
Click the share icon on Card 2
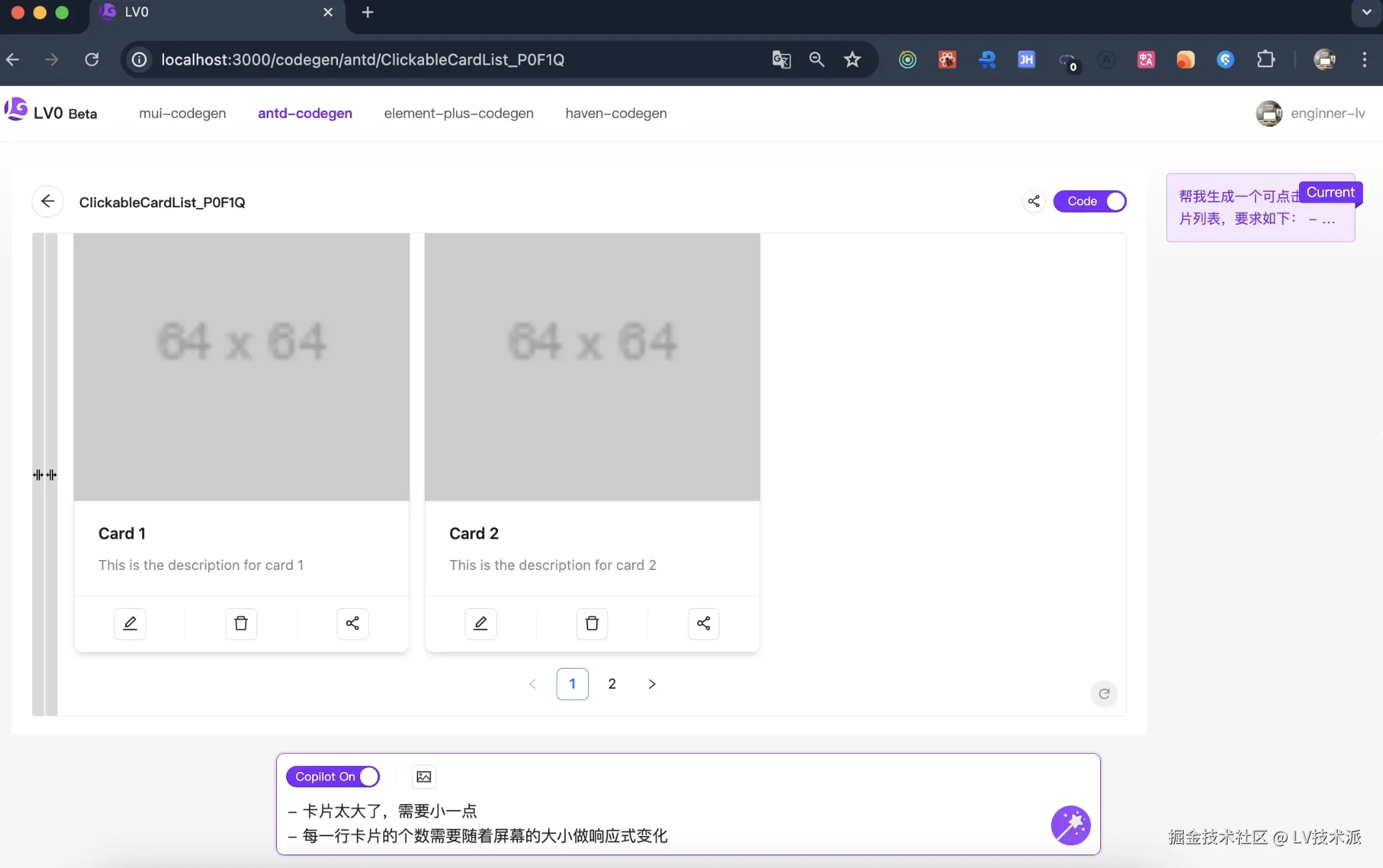pyautogui.click(x=704, y=623)
